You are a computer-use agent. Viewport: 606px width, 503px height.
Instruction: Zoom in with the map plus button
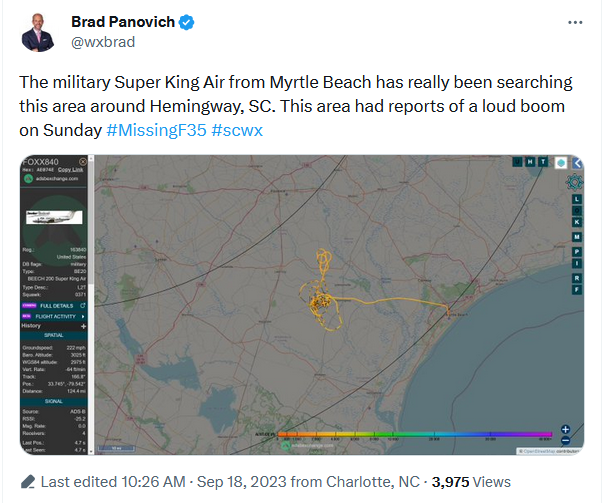click(x=565, y=429)
